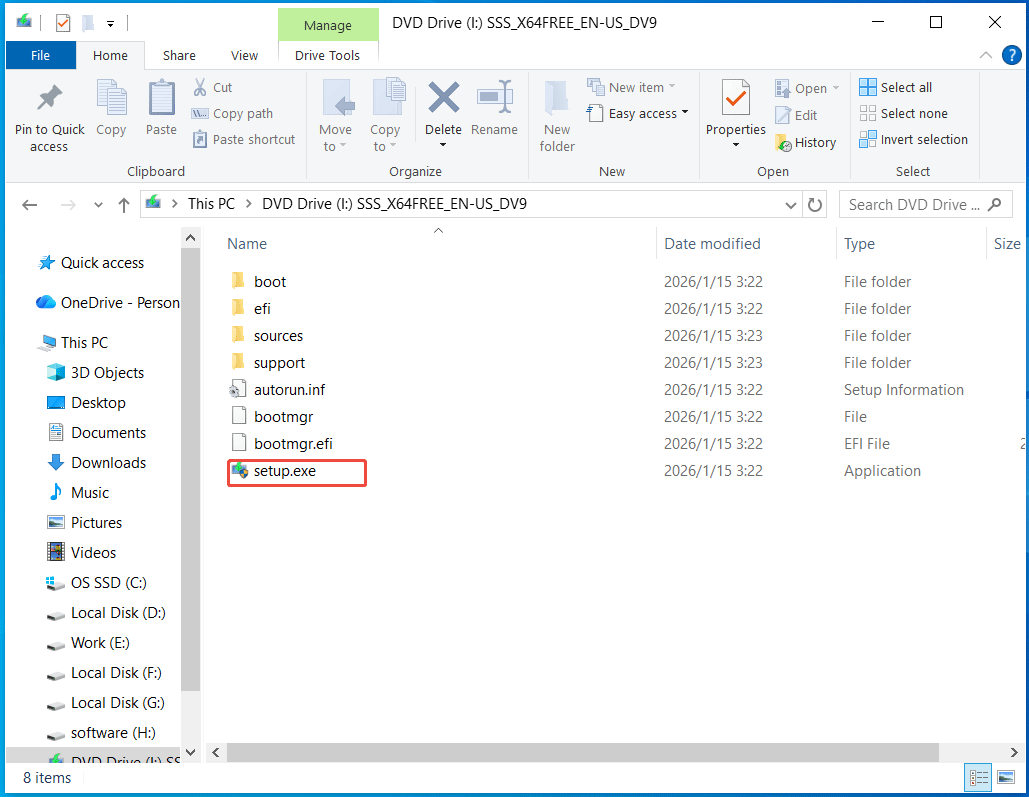Select Copy path in Clipboard group
Image resolution: width=1029 pixels, height=797 pixels.
point(232,114)
